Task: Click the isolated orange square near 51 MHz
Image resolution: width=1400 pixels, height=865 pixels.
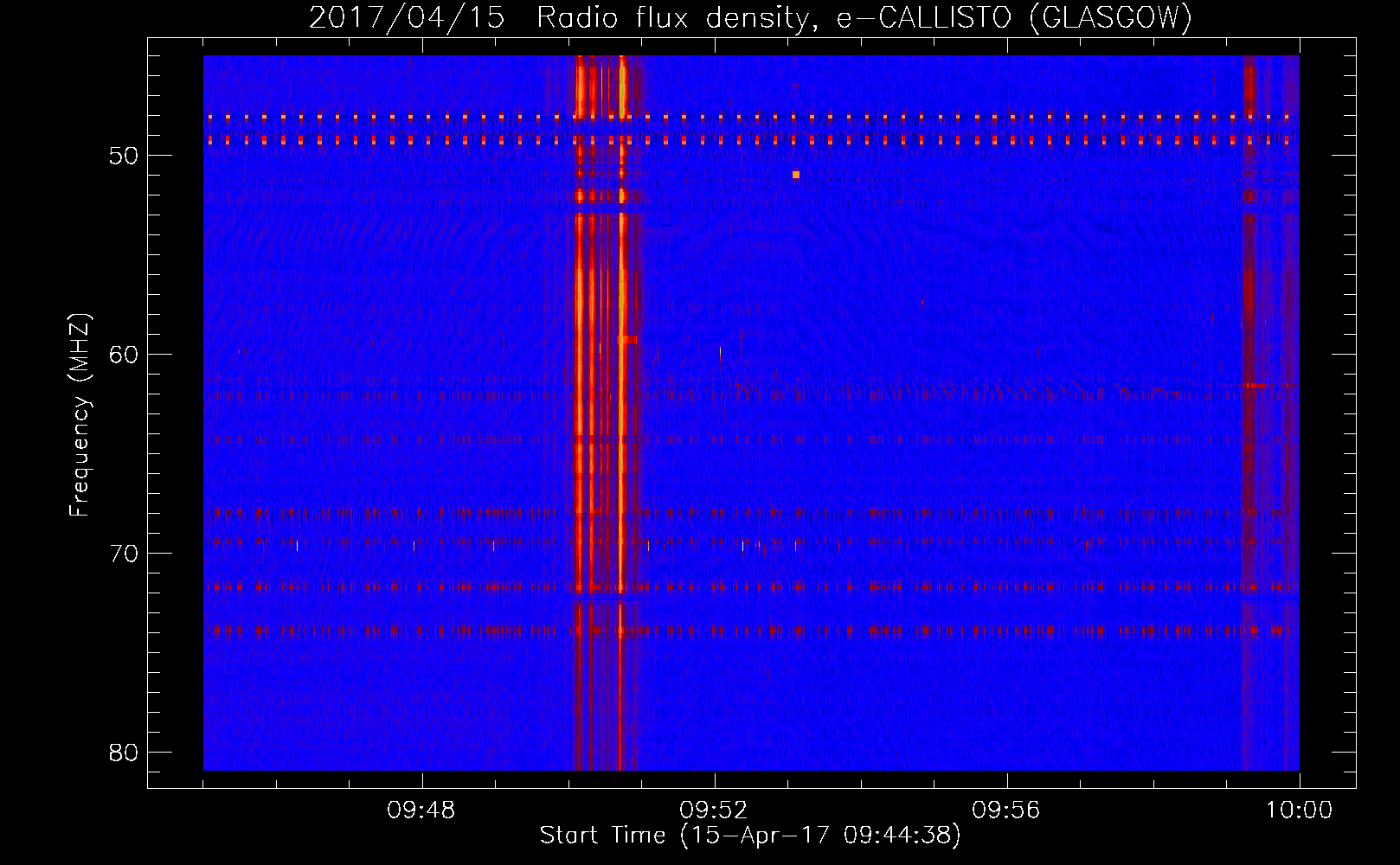Action: pyautogui.click(x=796, y=175)
